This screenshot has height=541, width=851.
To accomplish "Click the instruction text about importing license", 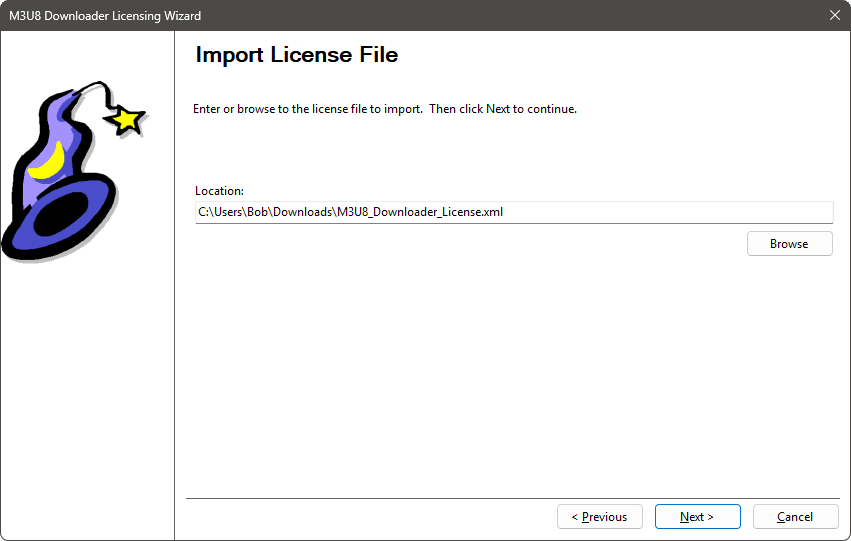I will [x=385, y=109].
